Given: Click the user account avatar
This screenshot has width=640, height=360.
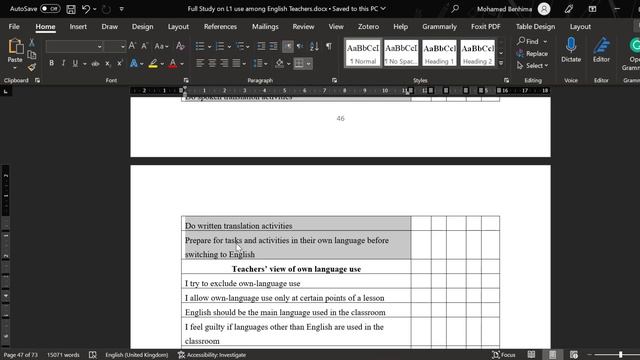Looking at the screenshot, I should pos(544,9).
